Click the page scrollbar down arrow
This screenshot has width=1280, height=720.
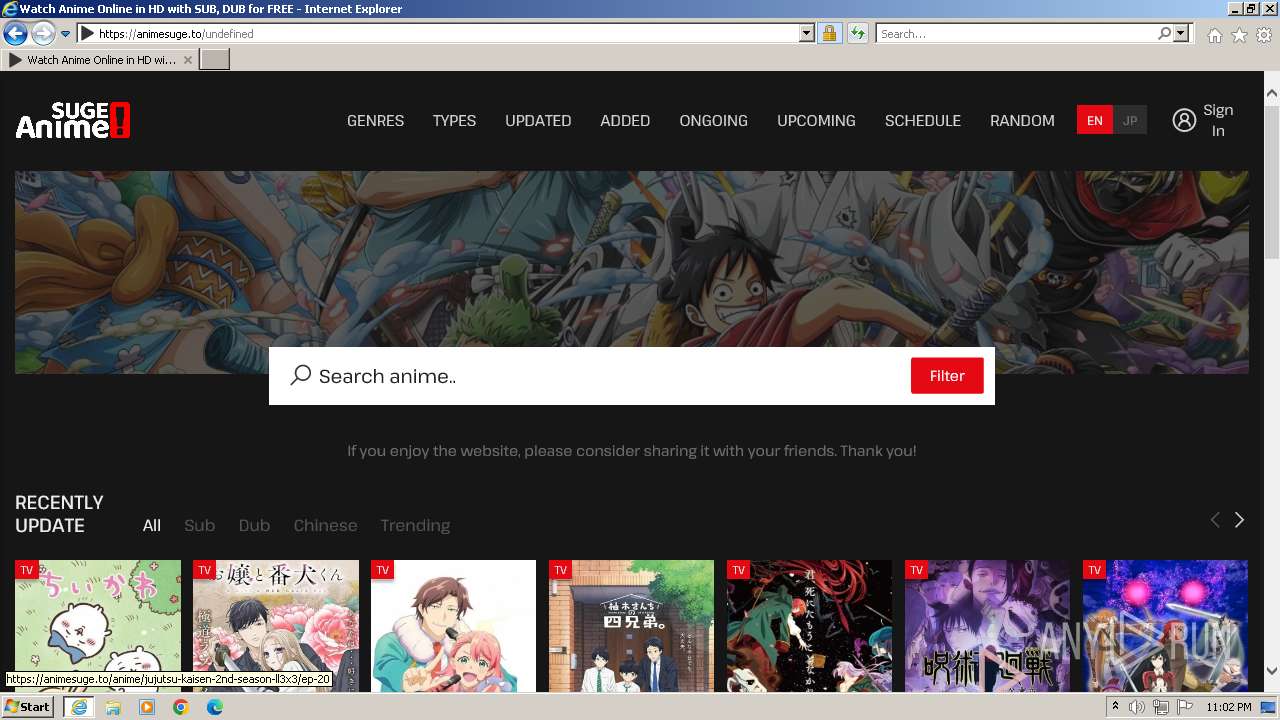pos(1271,671)
